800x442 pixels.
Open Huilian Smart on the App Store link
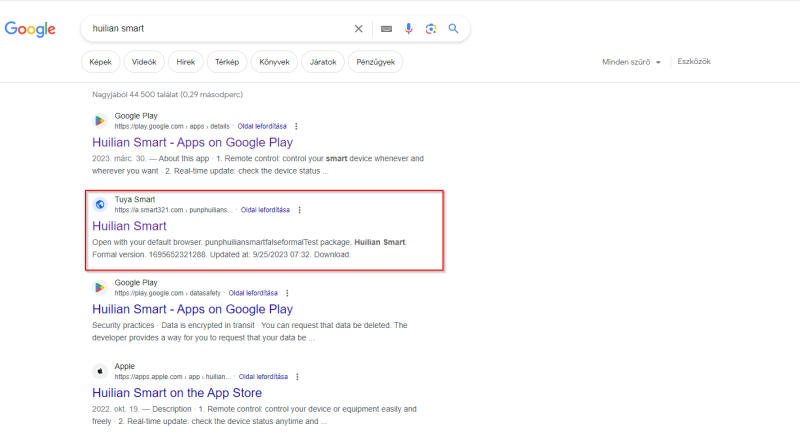(177, 392)
